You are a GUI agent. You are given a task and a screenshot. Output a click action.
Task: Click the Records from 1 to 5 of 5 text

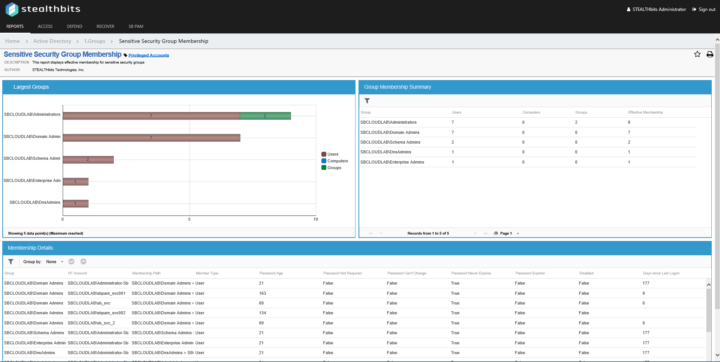pos(428,233)
